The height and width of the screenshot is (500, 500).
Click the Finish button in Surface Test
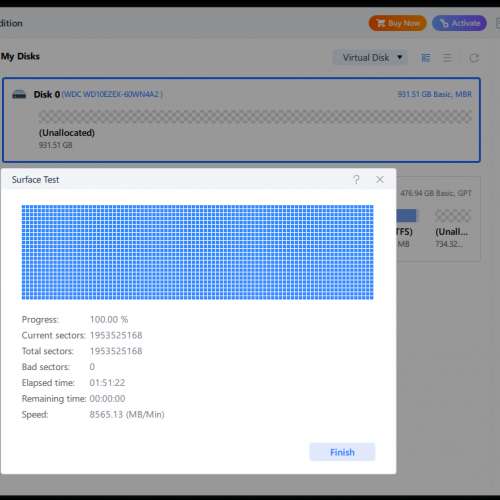(342, 452)
